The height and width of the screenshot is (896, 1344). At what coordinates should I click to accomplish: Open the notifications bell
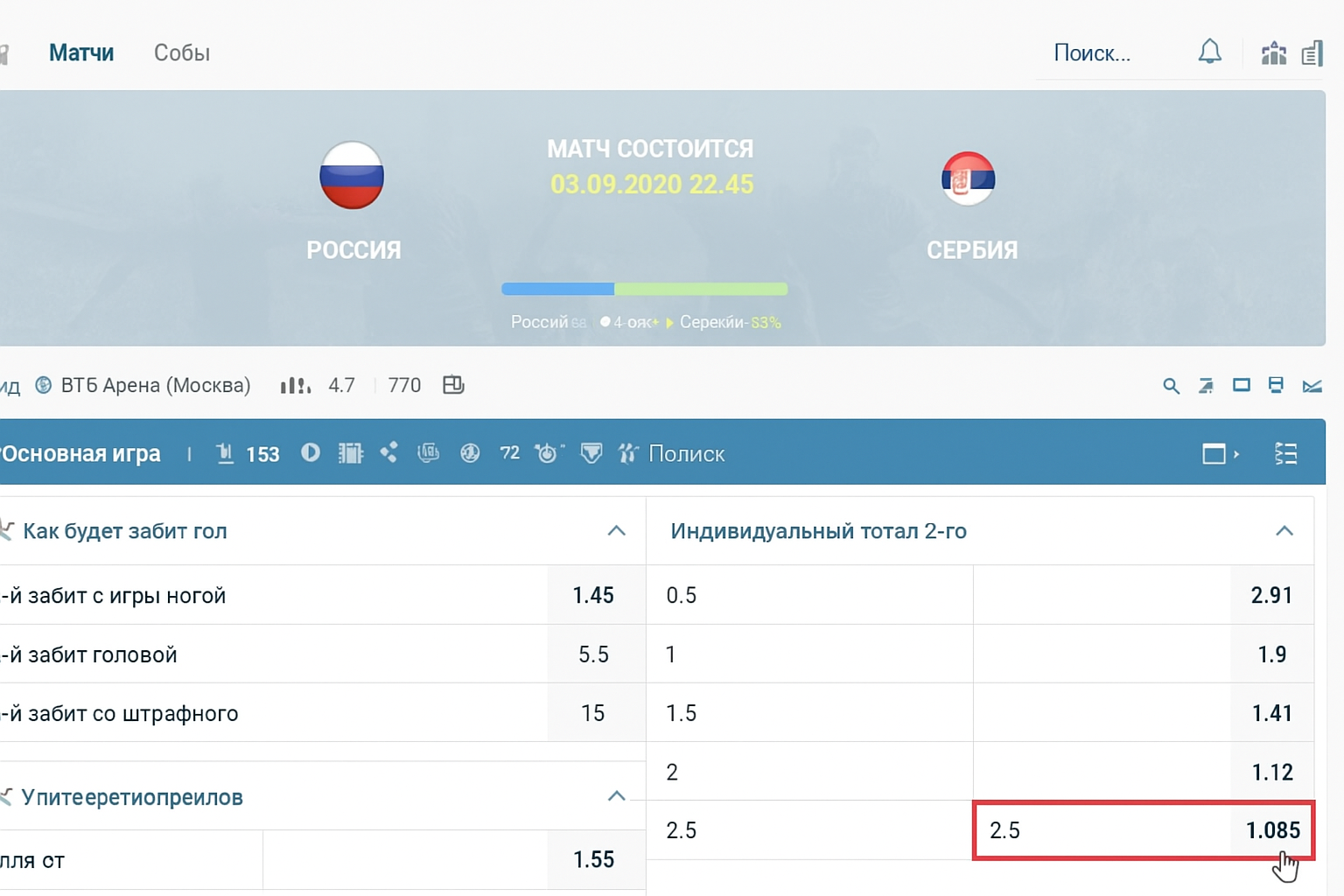coord(1210,52)
